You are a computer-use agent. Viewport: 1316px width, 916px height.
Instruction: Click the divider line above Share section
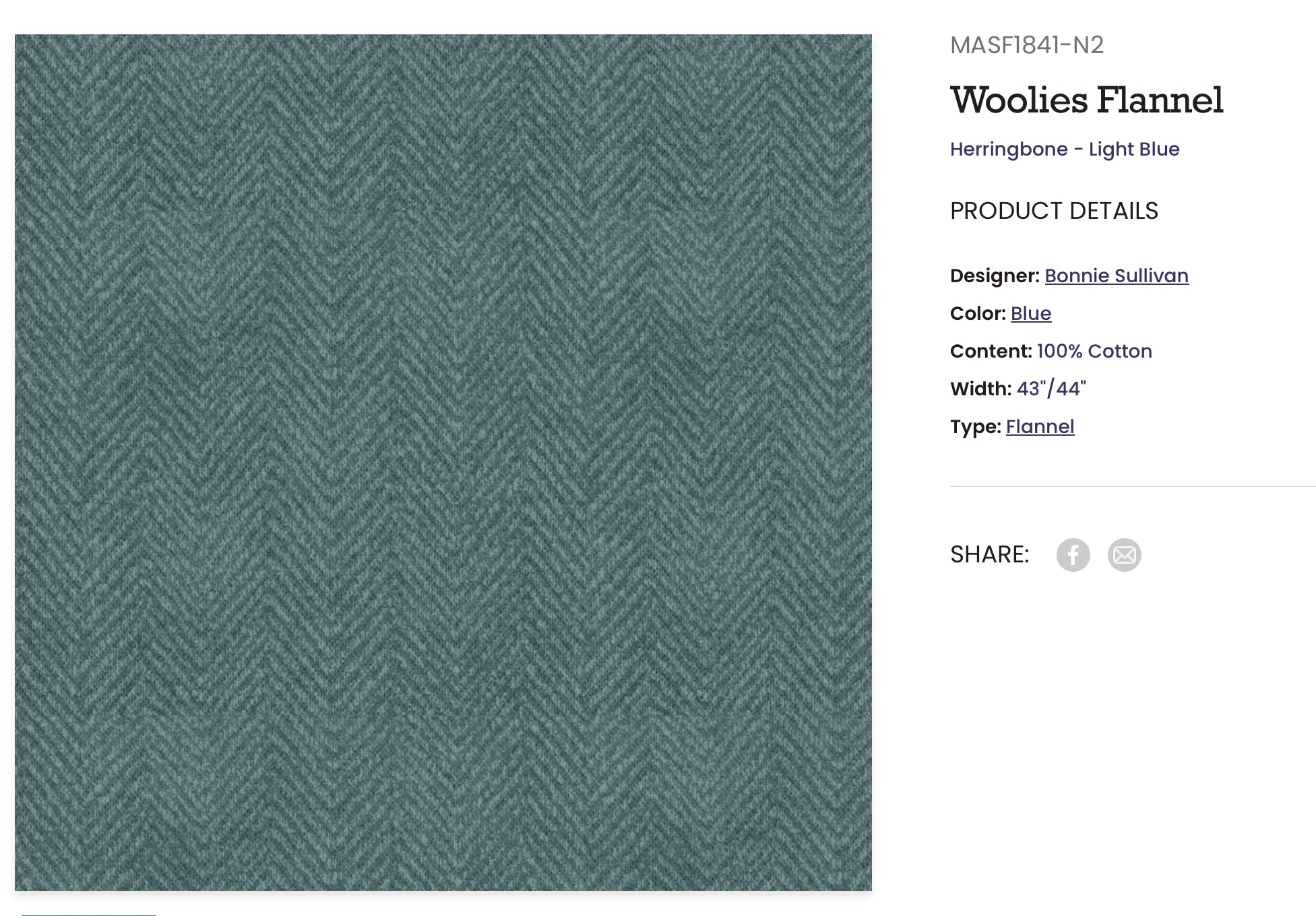(1132, 486)
